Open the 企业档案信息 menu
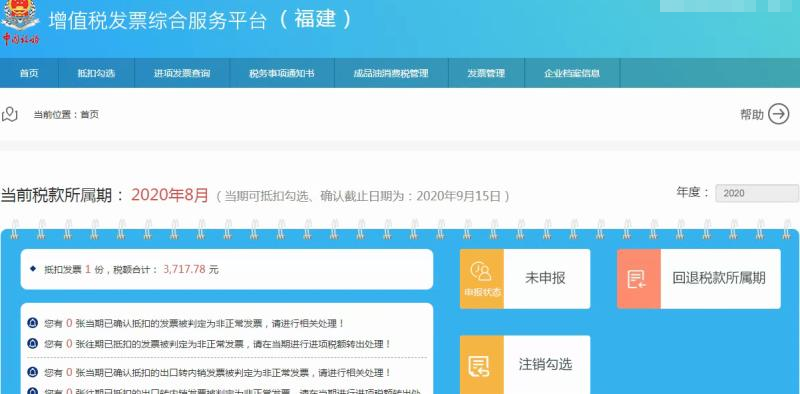The height and width of the screenshot is (394, 800). click(x=572, y=73)
